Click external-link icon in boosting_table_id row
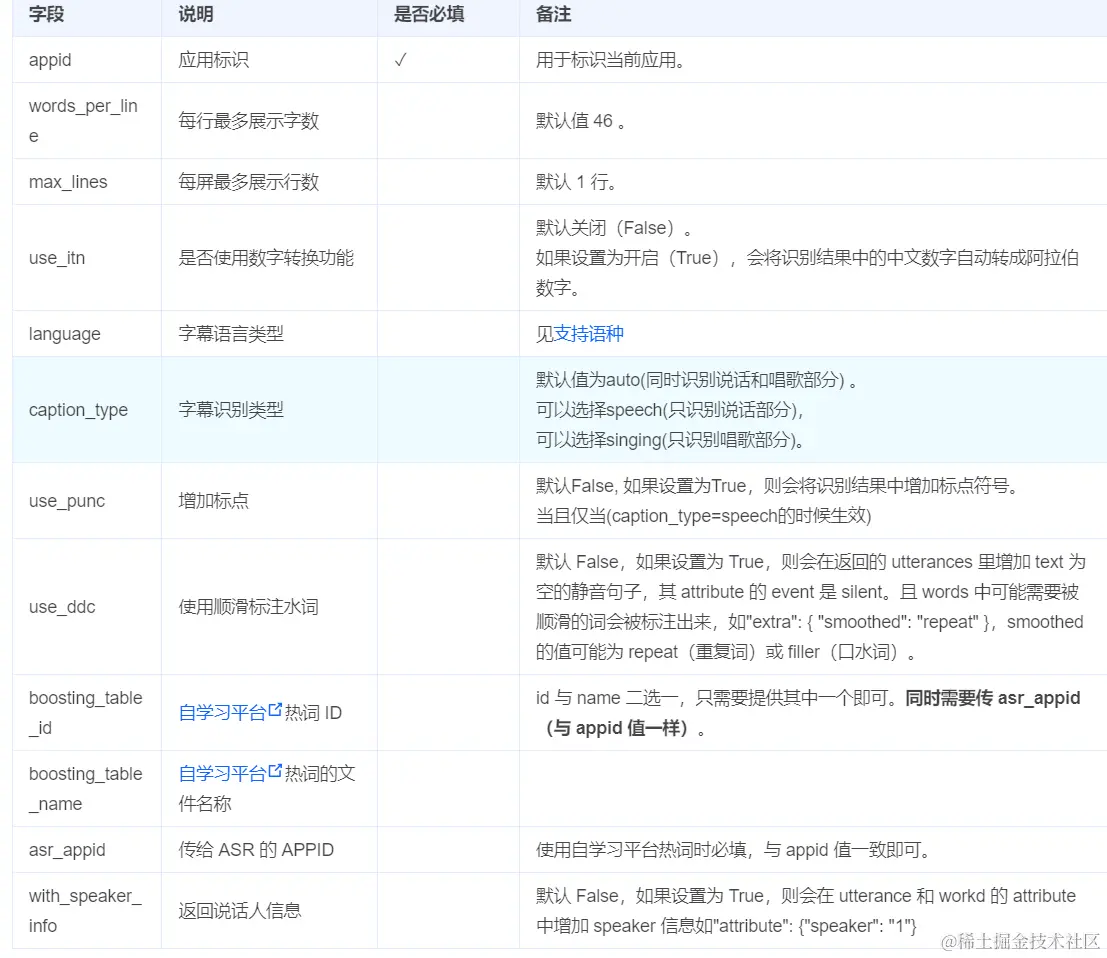This screenshot has height=958, width=1107. click(275, 710)
